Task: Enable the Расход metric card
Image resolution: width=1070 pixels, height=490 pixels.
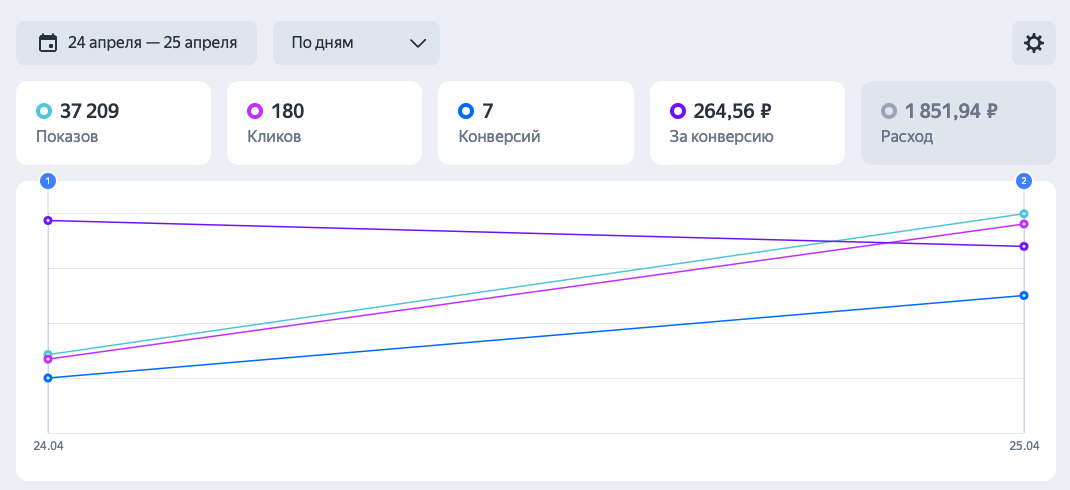Action: 958,123
